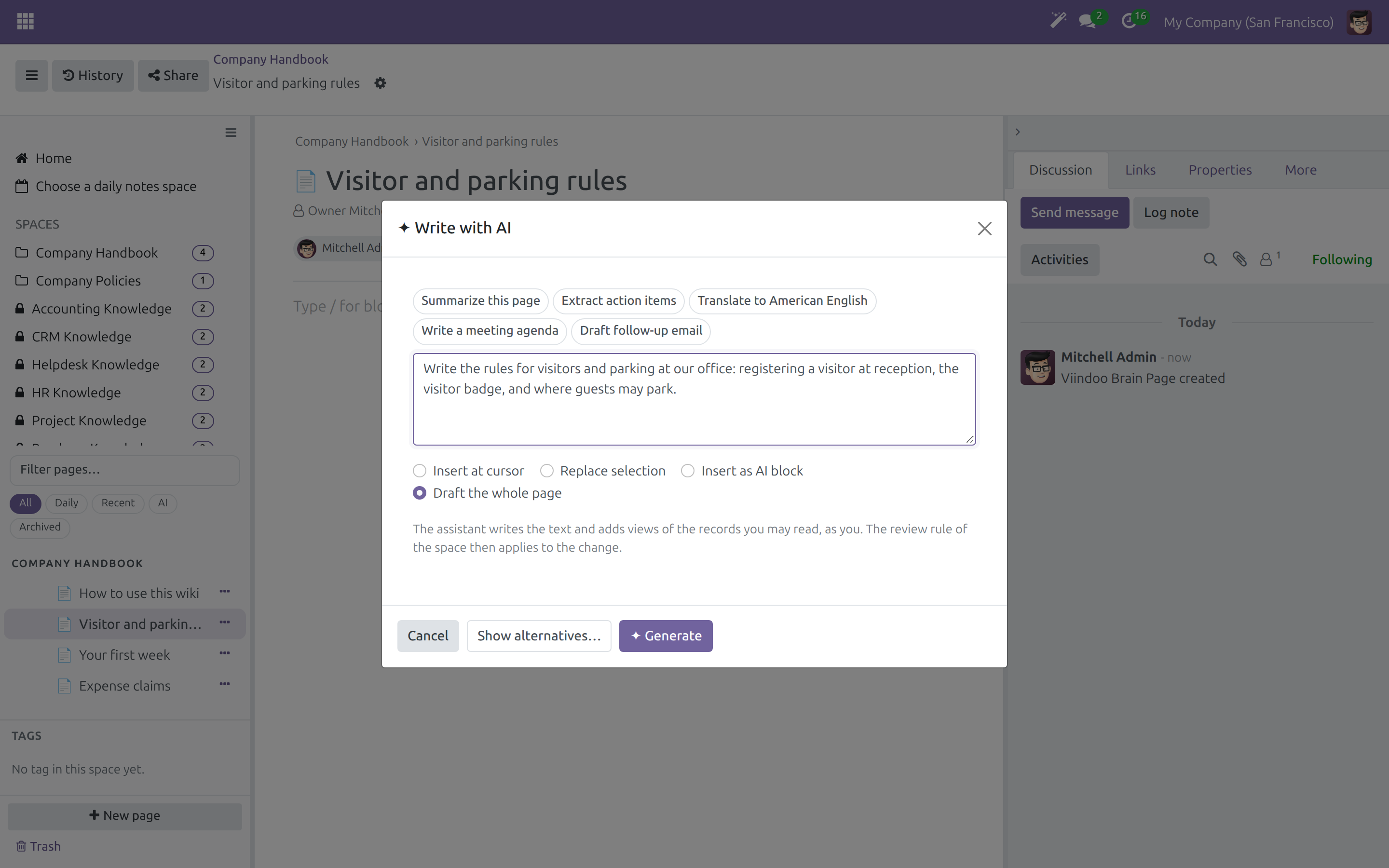Collapse the sidebar menu lines icon
Viewport: 1389px width, 868px height.
231,133
